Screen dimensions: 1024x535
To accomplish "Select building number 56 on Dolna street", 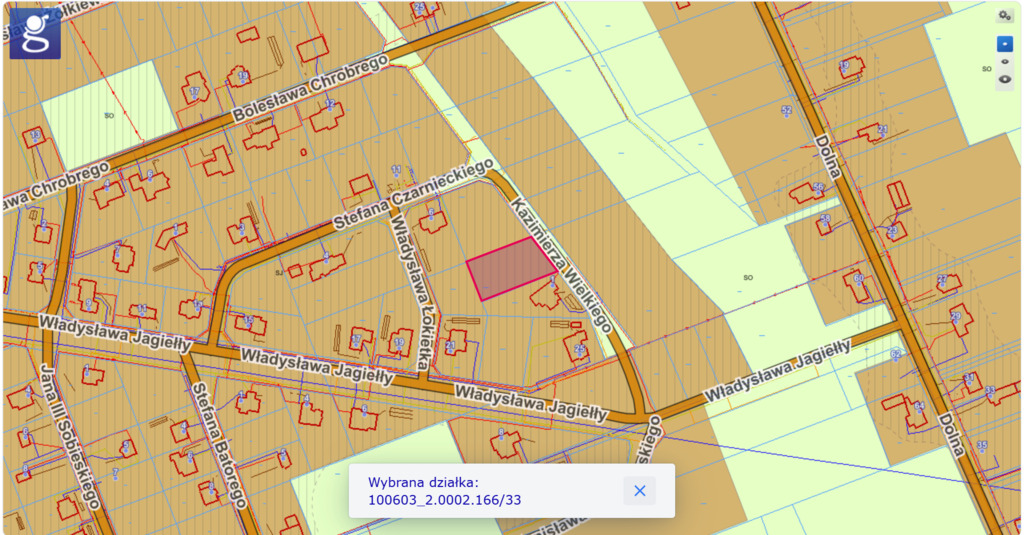I will (818, 187).
